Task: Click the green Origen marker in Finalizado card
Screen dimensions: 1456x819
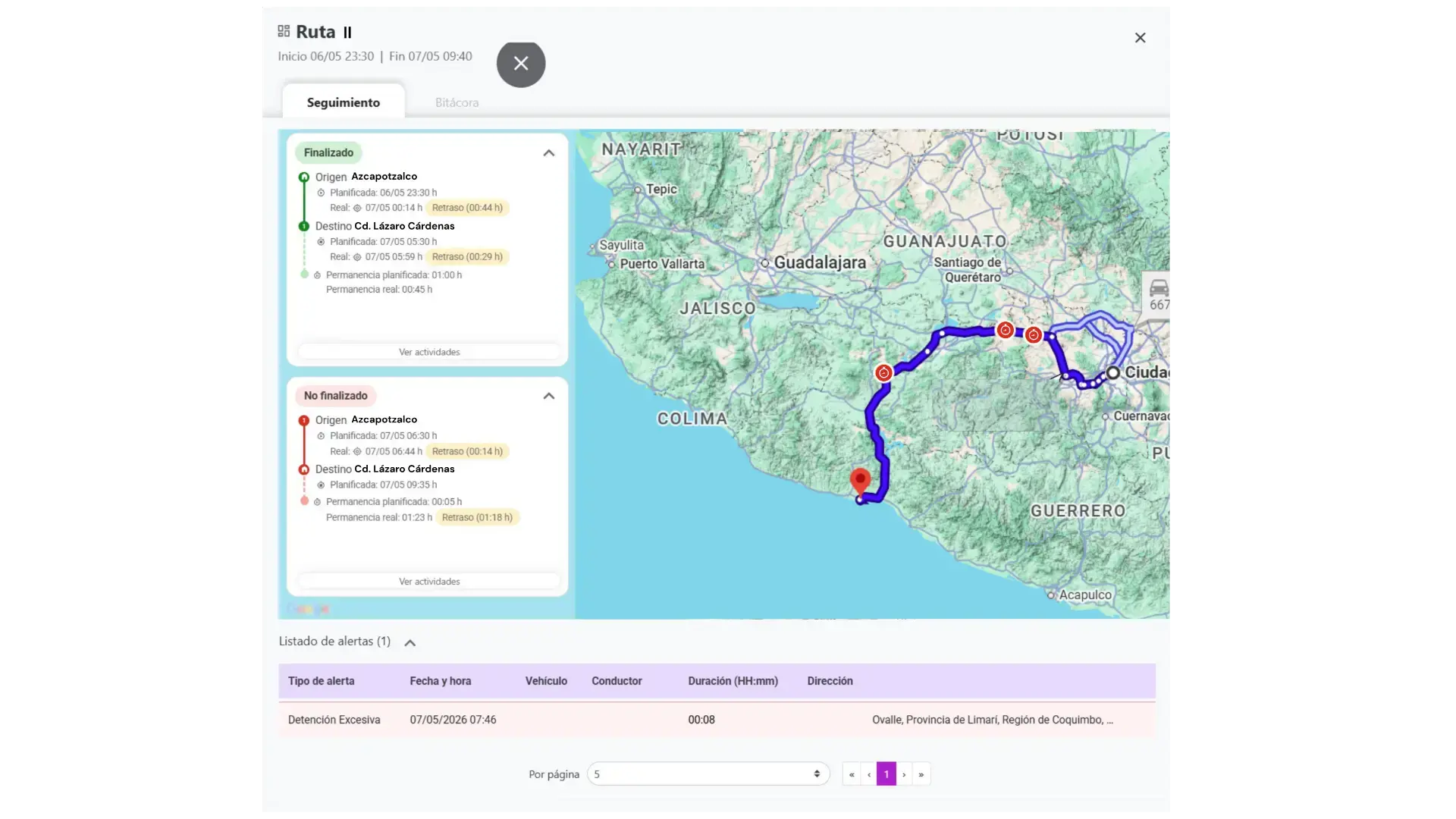Action: (x=304, y=177)
